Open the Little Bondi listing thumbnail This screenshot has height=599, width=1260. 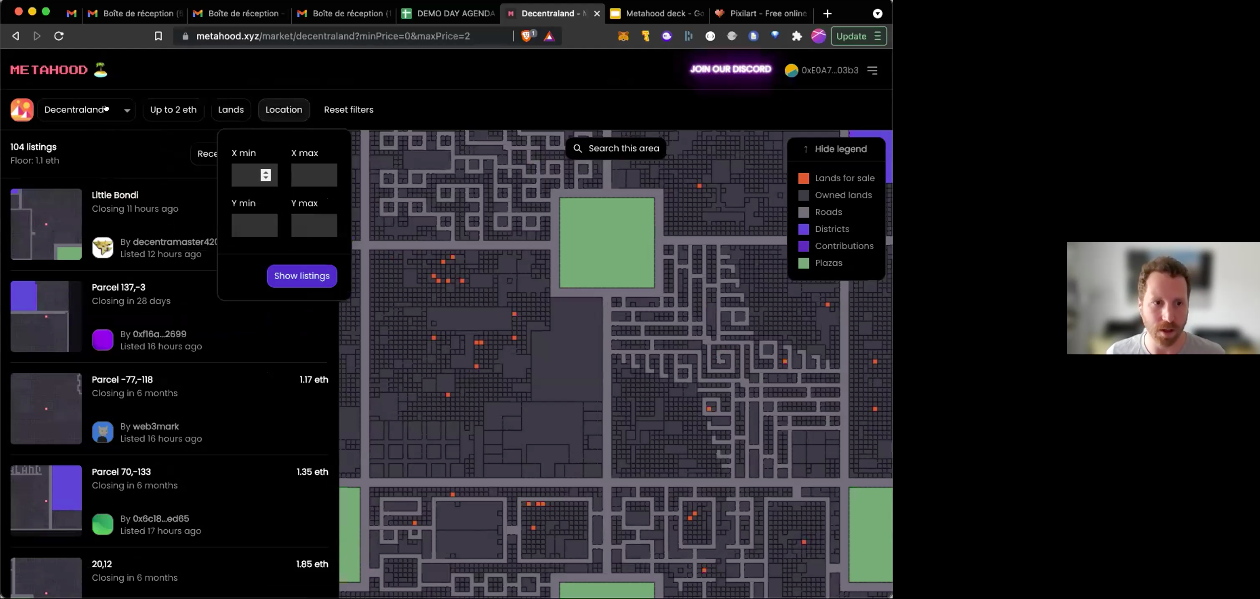coord(46,225)
